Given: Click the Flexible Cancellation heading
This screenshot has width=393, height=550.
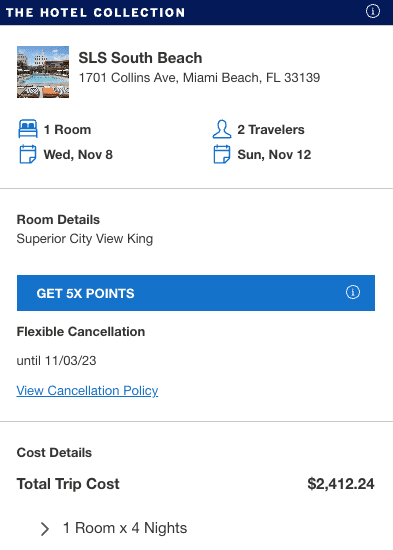Looking at the screenshot, I should 81,331.
